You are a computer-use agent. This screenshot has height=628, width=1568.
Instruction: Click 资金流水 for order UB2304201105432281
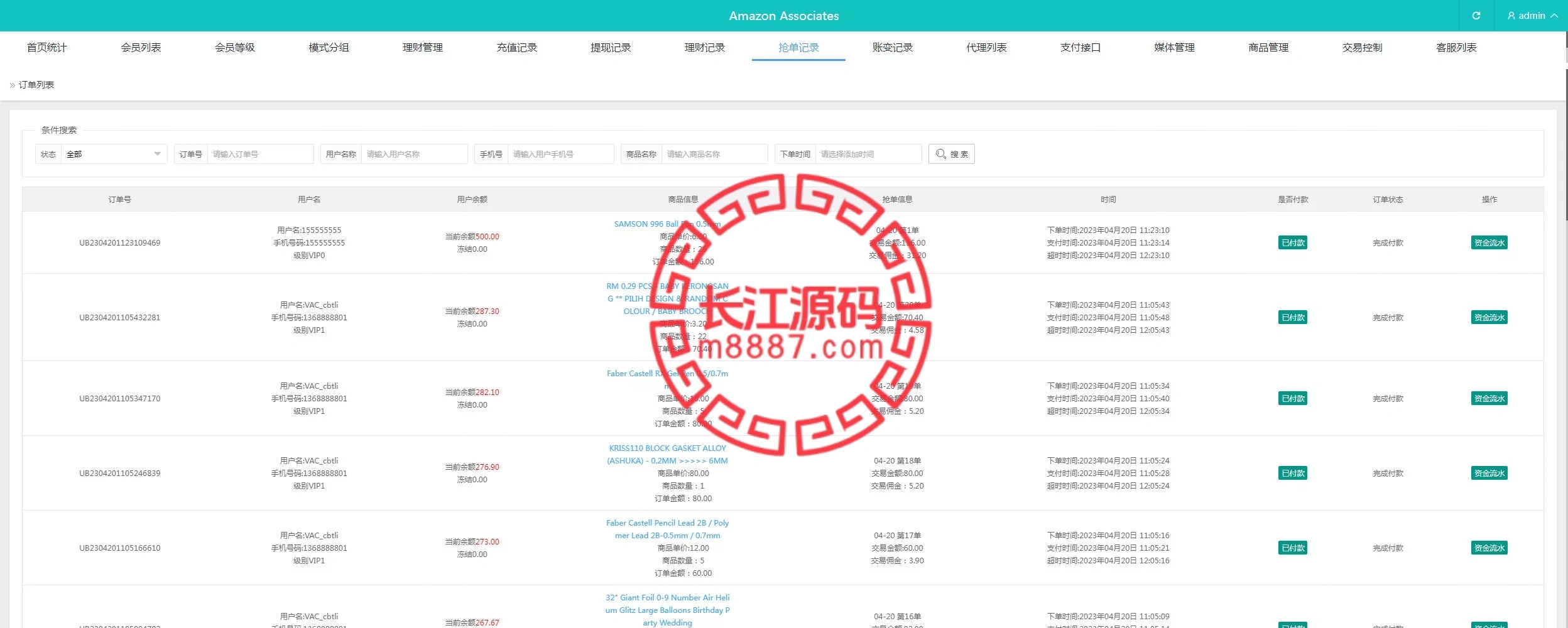[1489, 318]
